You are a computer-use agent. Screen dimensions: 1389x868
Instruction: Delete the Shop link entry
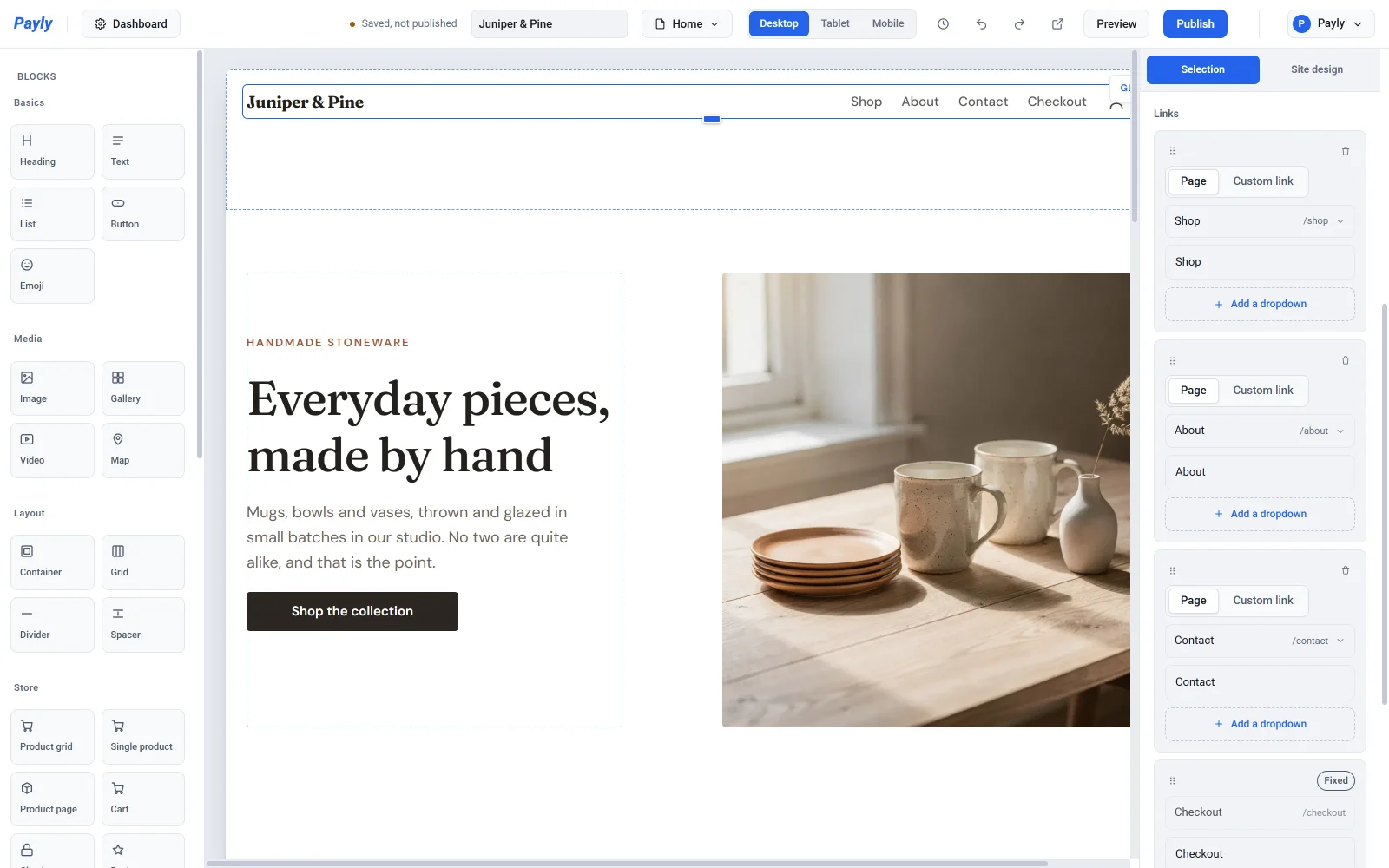coord(1346,151)
